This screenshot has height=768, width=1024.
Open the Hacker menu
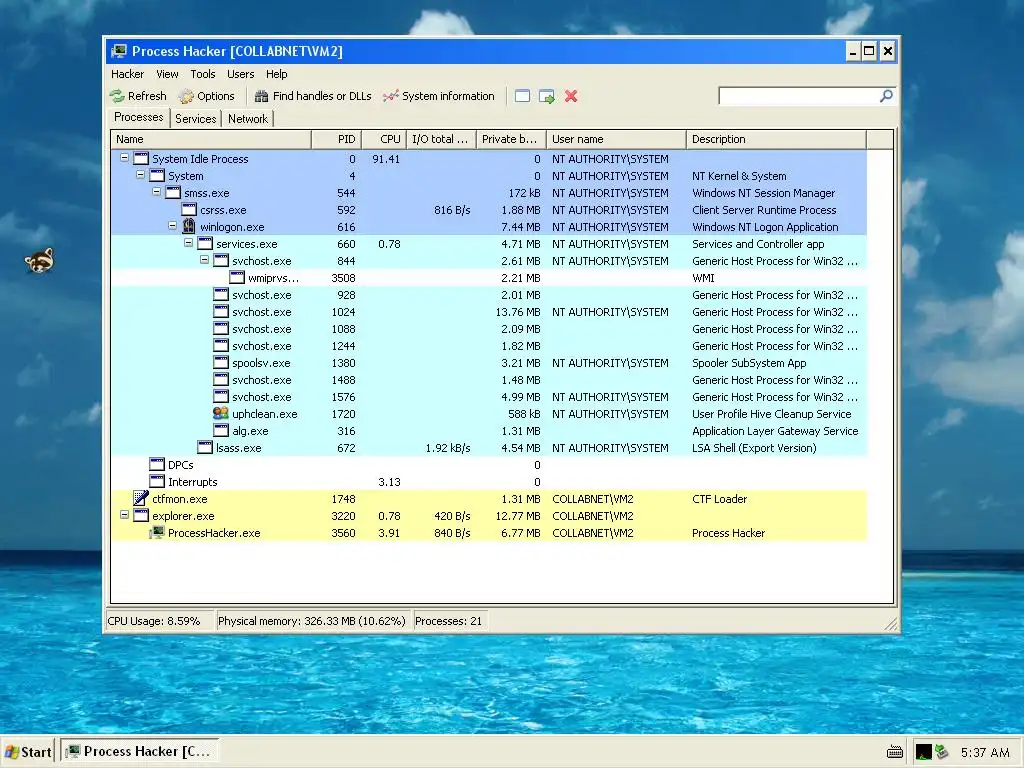pos(127,74)
